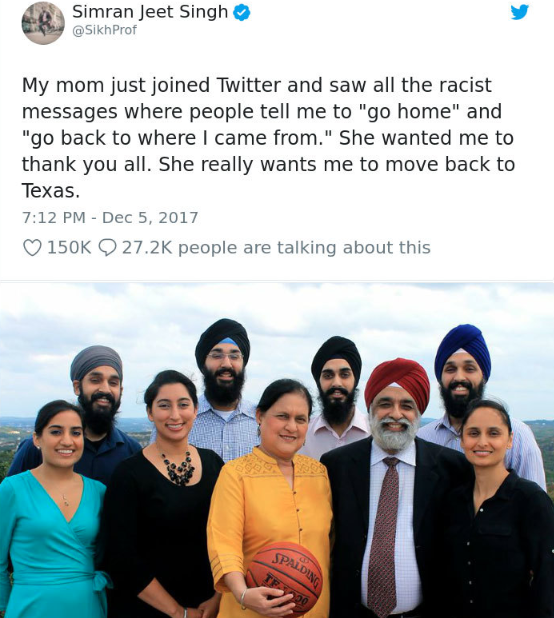Screen dimensions: 554x618
Task: Click the 150K likes count
Action: pyautogui.click(x=69, y=248)
